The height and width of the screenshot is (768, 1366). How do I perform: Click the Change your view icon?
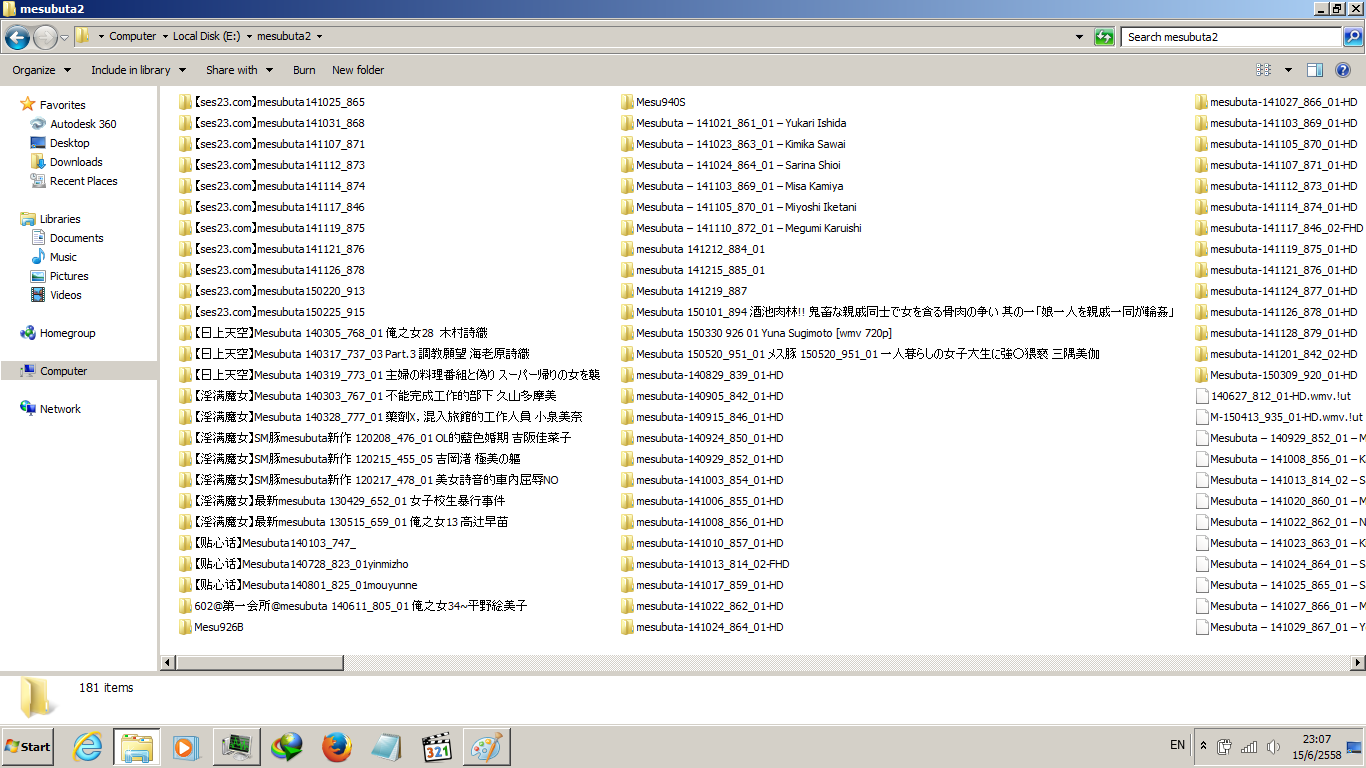click(x=1264, y=70)
